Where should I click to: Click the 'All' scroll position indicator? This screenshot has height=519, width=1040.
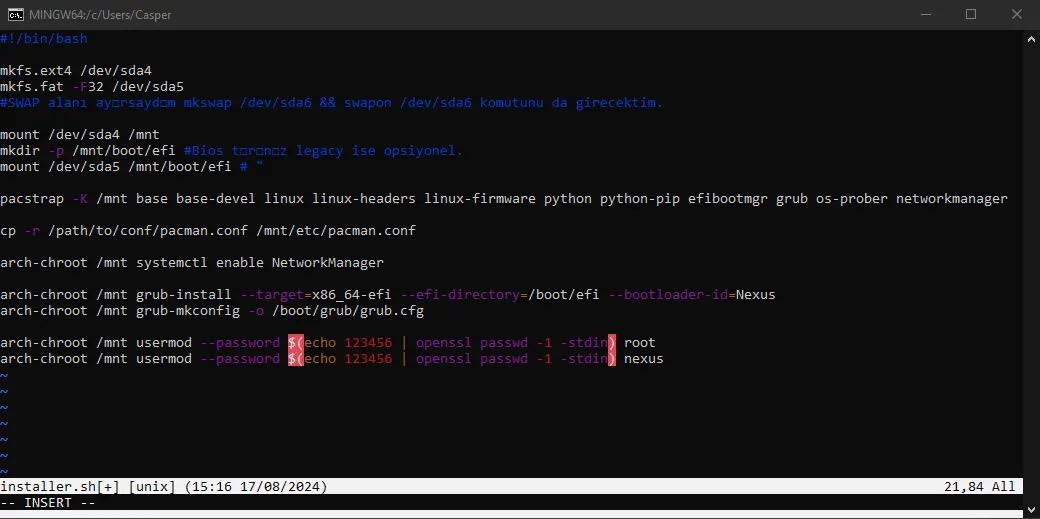point(1004,486)
